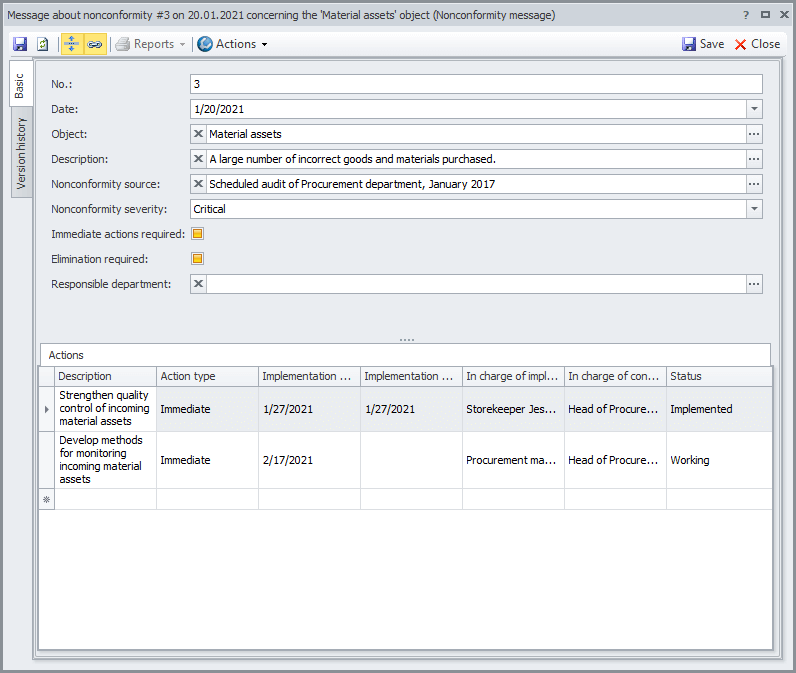The image size is (796, 673).
Task: Click the Date field showing 1/20/2021
Action: pyautogui.click(x=468, y=109)
